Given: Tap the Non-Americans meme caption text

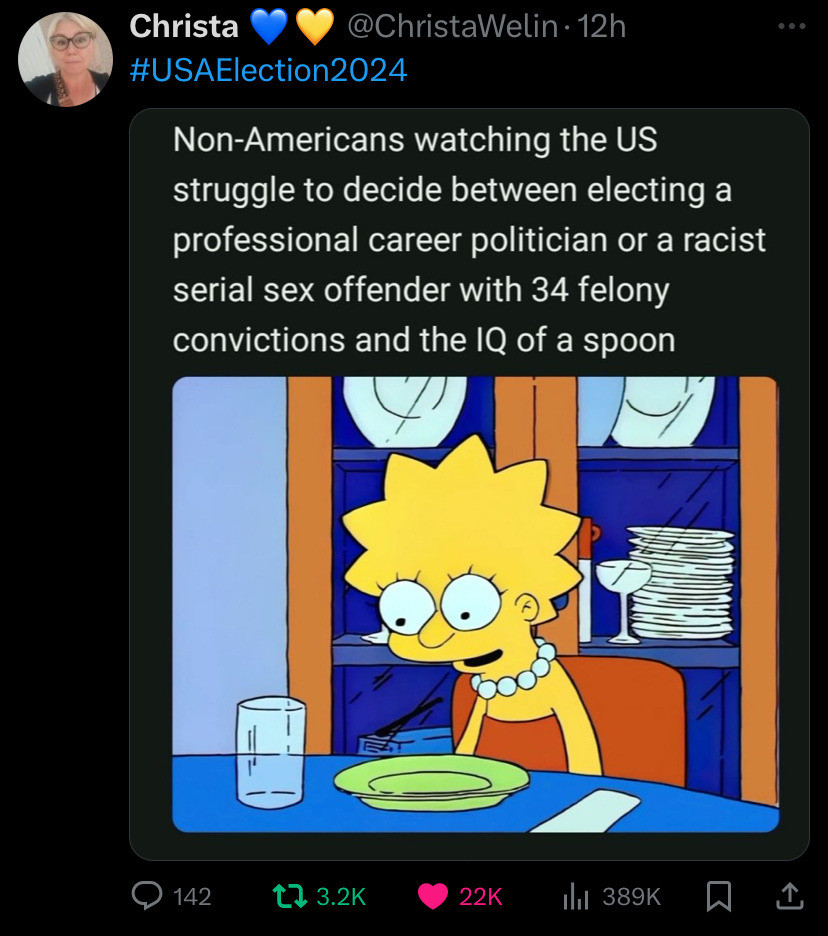Looking at the screenshot, I should coord(469,240).
